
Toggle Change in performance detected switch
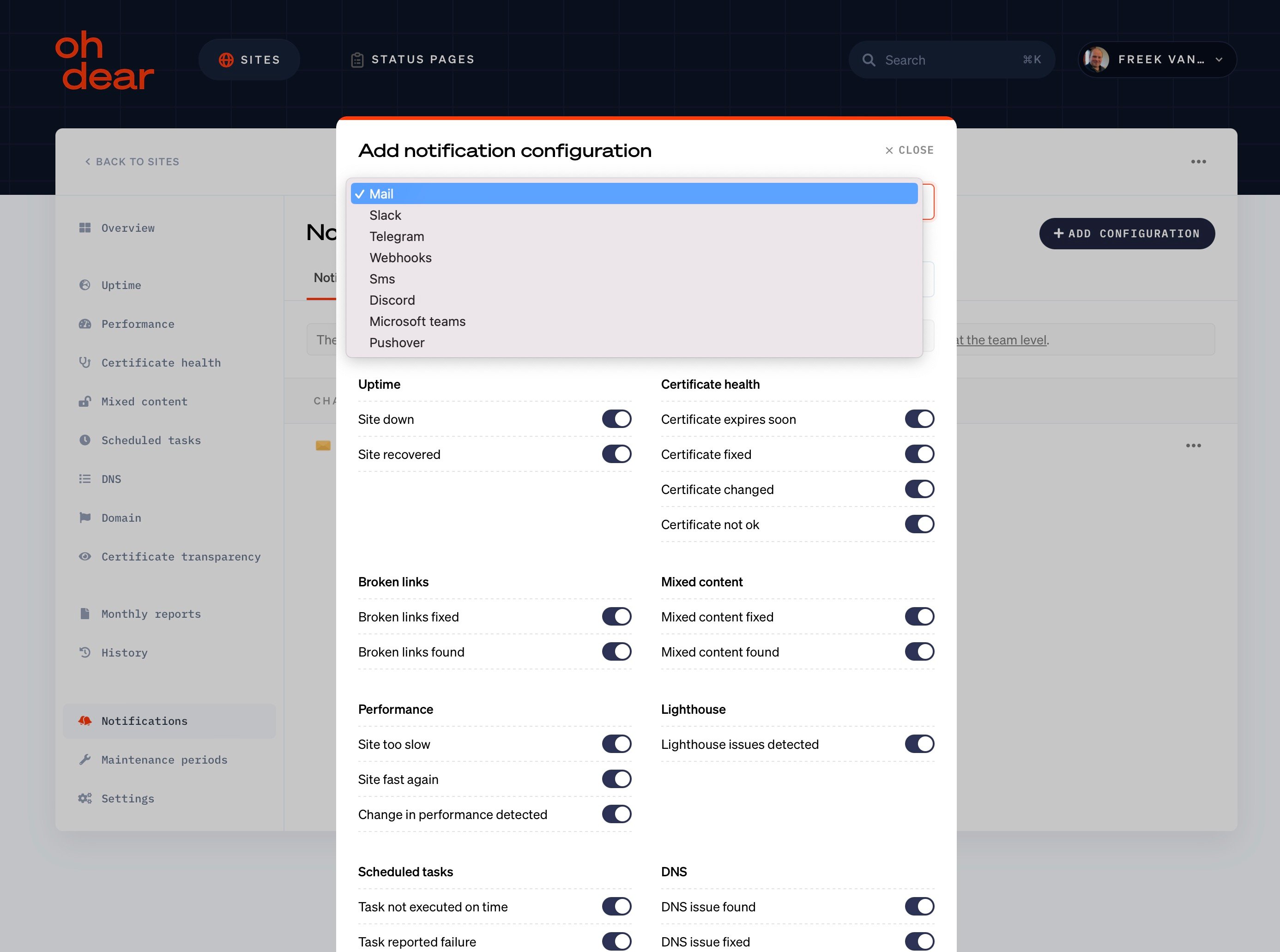tap(616, 814)
